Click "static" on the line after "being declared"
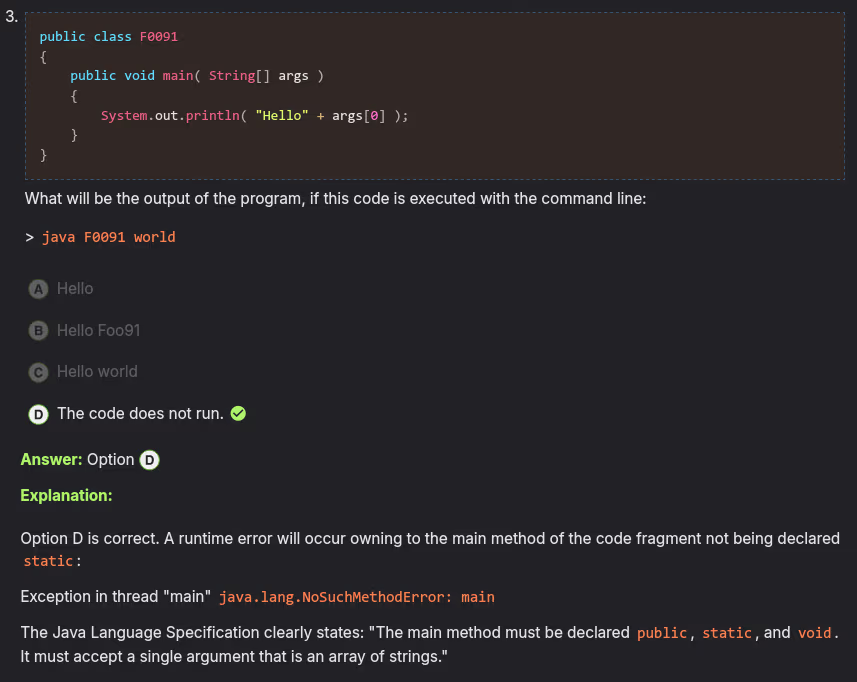 click(x=48, y=561)
